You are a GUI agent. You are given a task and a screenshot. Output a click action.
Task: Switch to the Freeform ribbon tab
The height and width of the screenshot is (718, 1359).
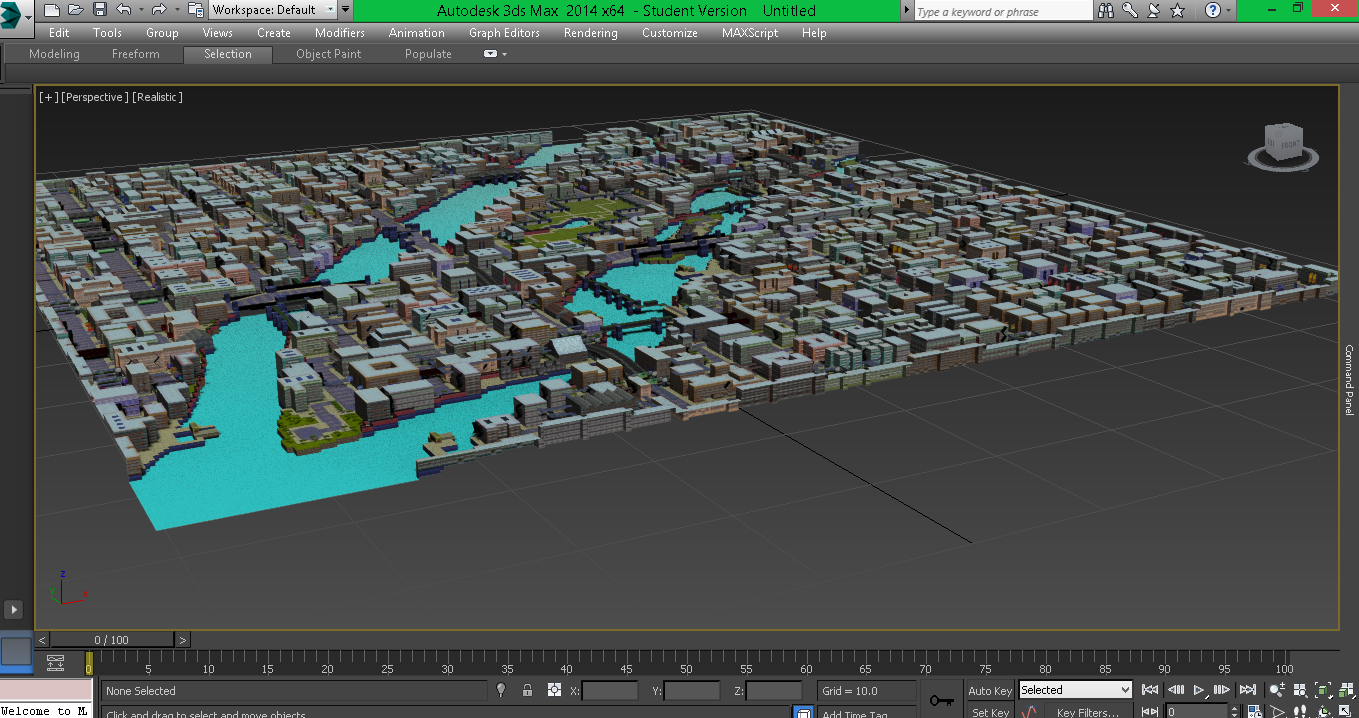coord(135,54)
